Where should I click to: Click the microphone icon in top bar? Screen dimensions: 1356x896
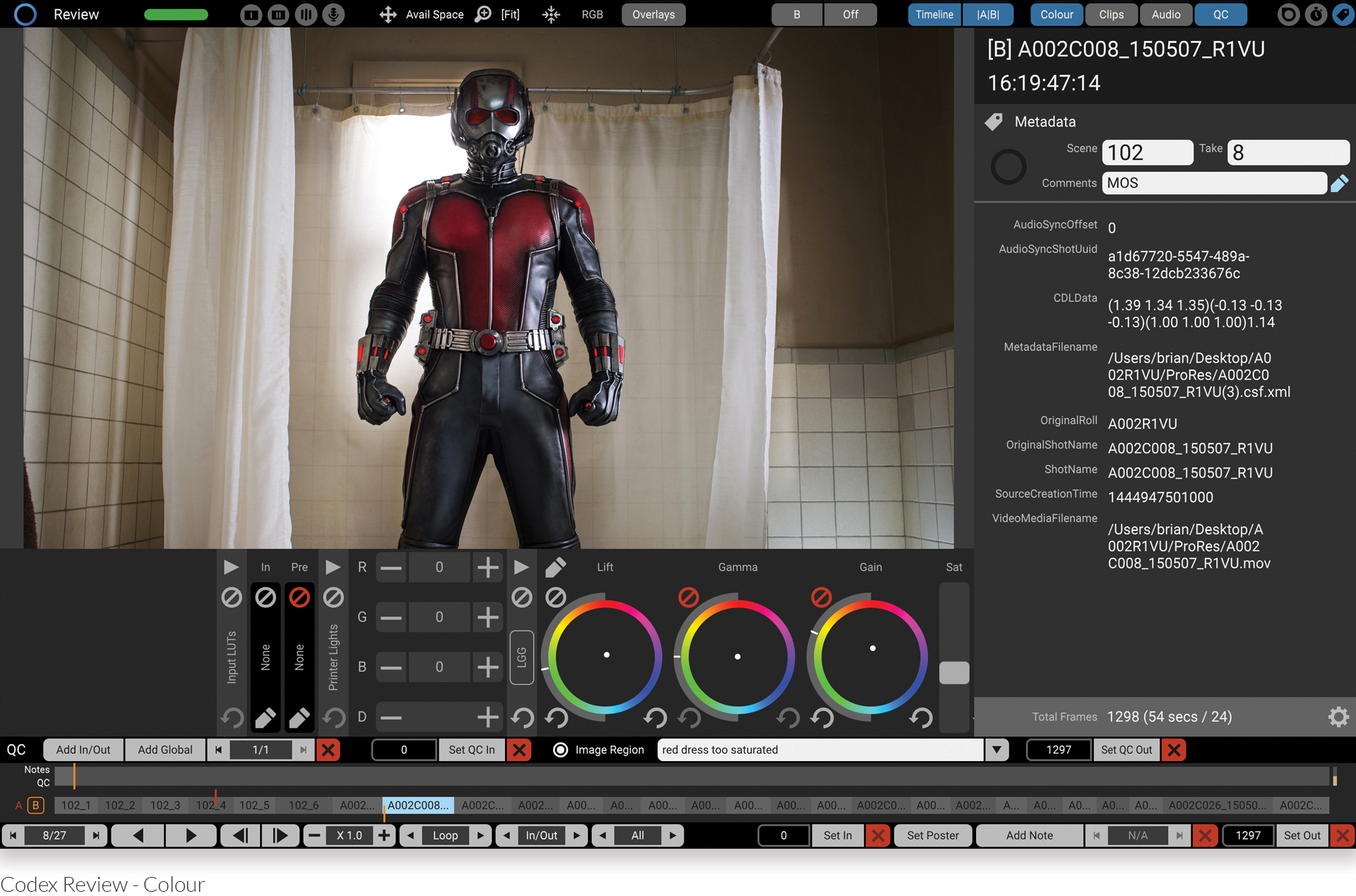333,14
